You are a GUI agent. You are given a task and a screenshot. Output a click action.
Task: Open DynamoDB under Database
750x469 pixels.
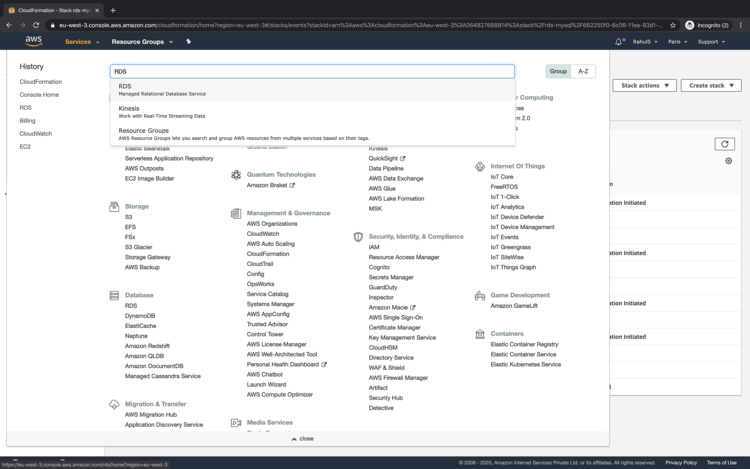coord(140,316)
